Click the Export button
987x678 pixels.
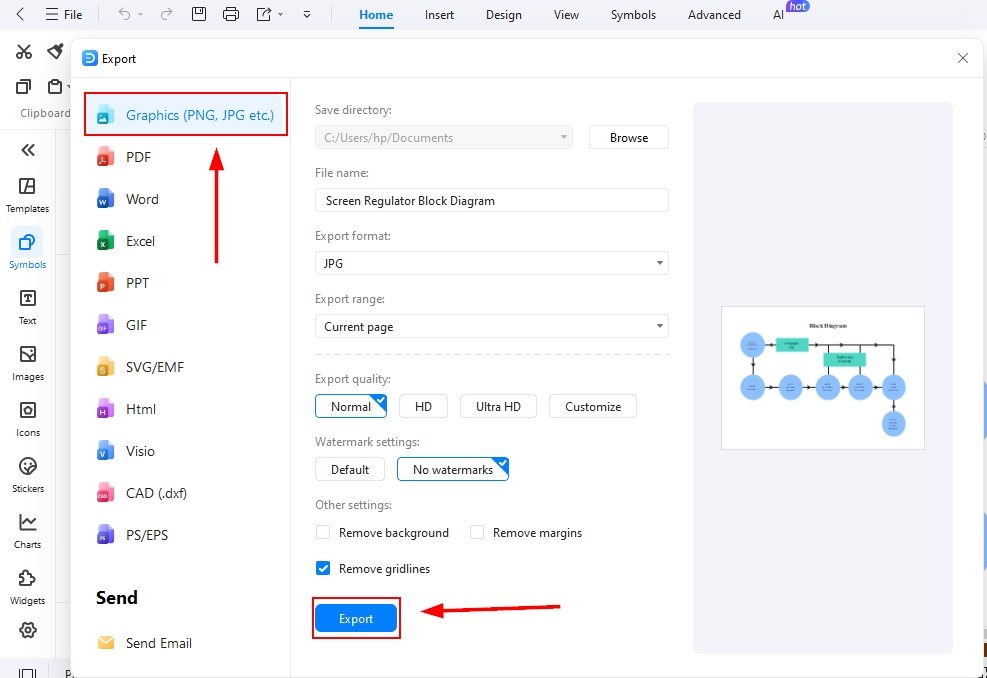(356, 618)
